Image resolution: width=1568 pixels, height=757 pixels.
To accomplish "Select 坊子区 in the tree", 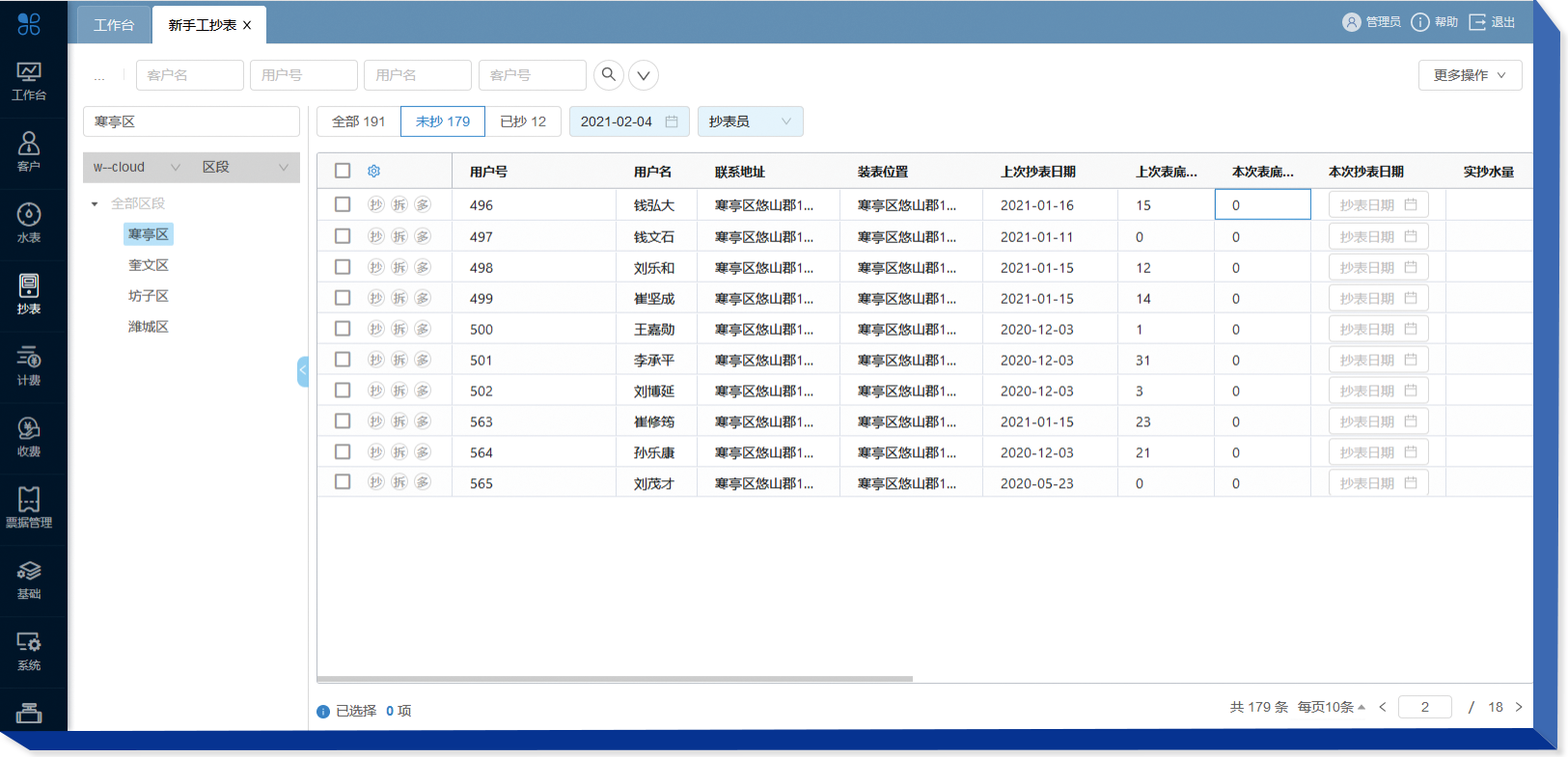I will 149,296.
